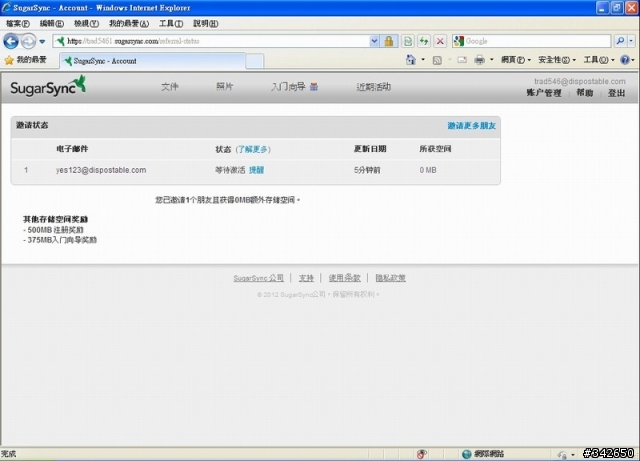Open the search provider dropdown arrow
The width and height of the screenshot is (640, 461).
(631, 41)
